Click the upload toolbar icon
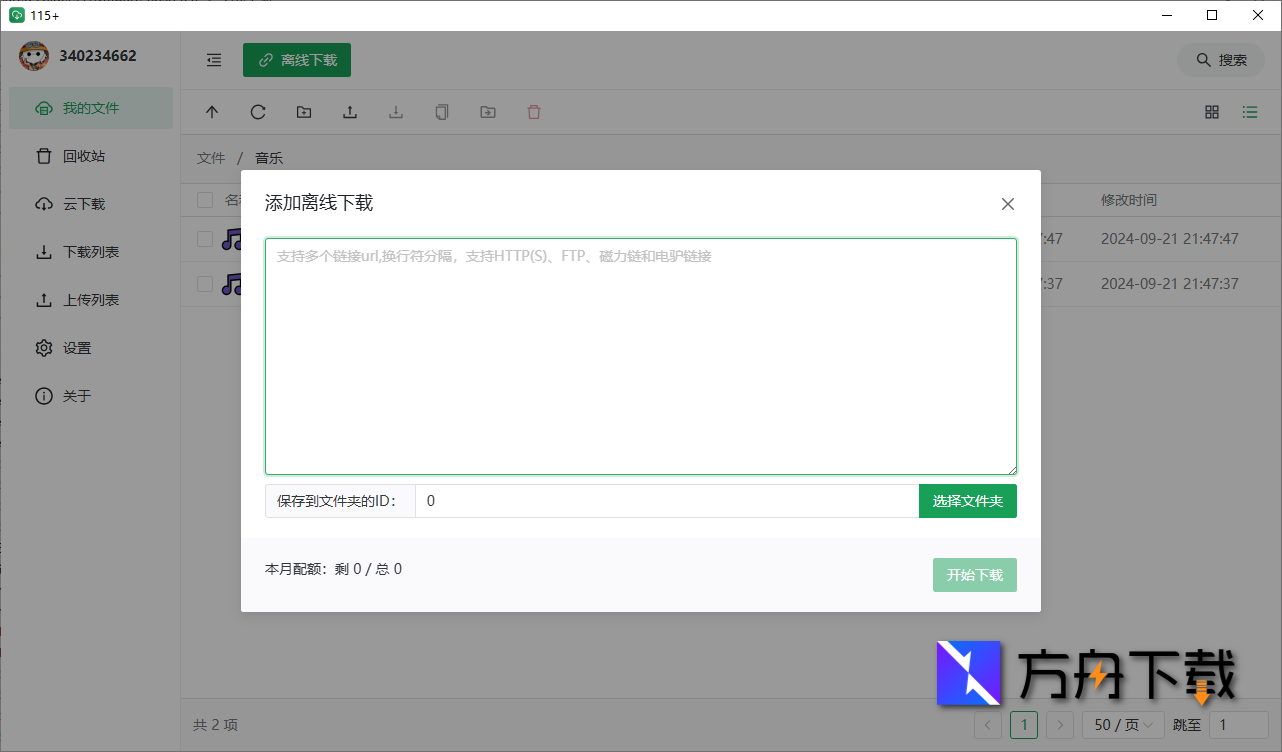 point(349,112)
